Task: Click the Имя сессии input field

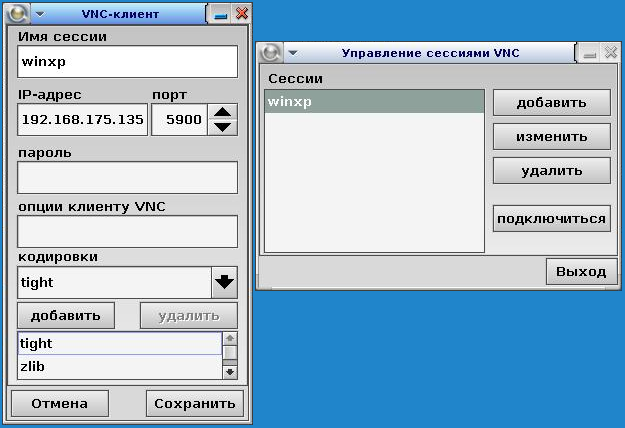Action: pyautogui.click(x=127, y=62)
